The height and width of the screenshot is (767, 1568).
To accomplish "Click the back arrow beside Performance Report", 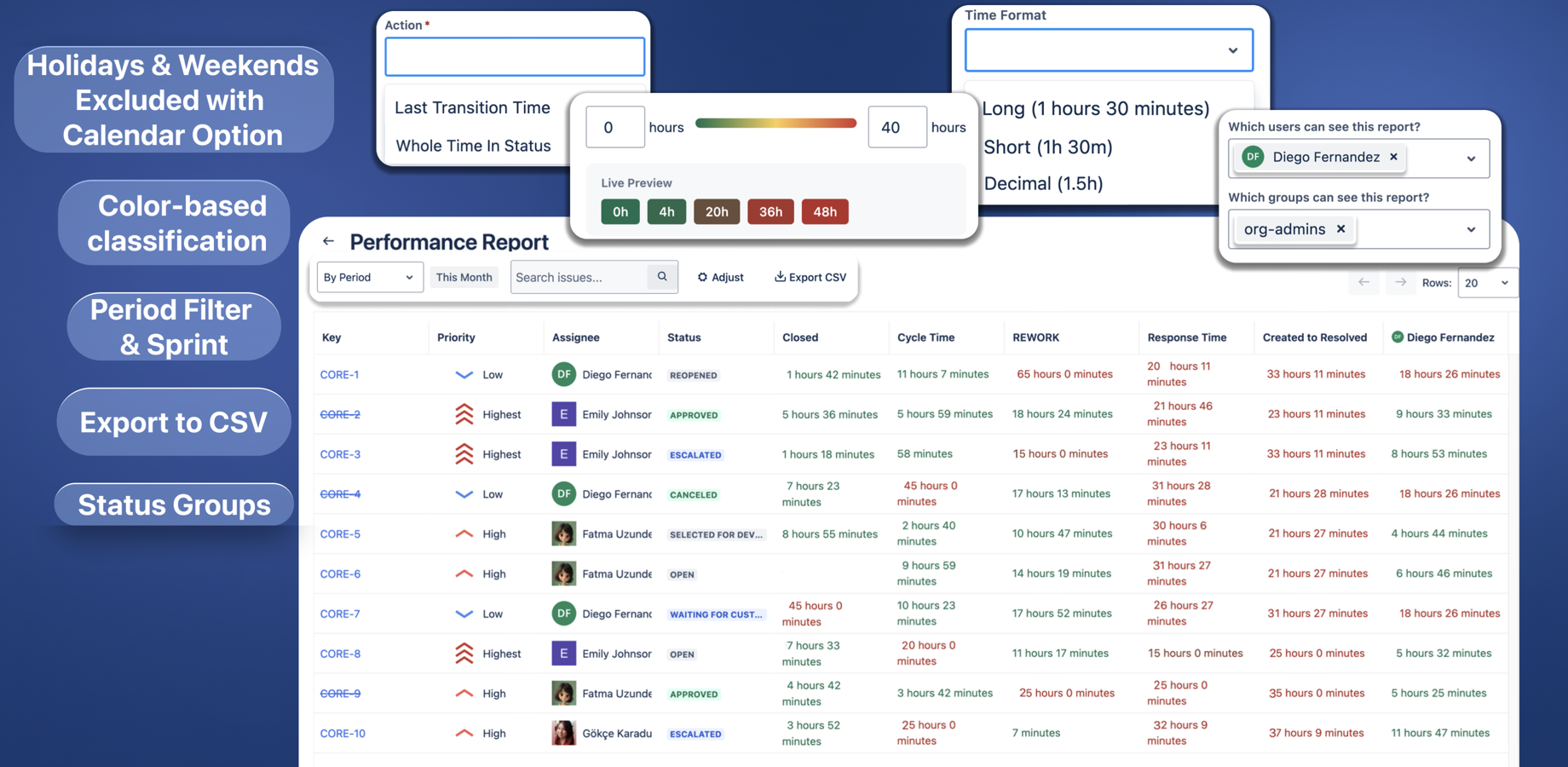I will [328, 241].
